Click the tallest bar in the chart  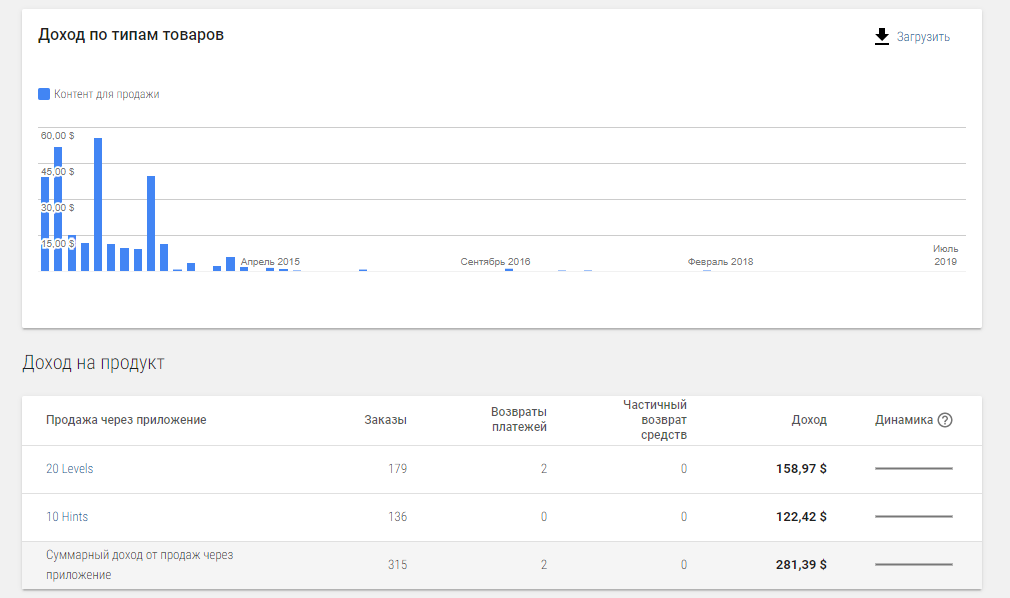click(x=98, y=205)
